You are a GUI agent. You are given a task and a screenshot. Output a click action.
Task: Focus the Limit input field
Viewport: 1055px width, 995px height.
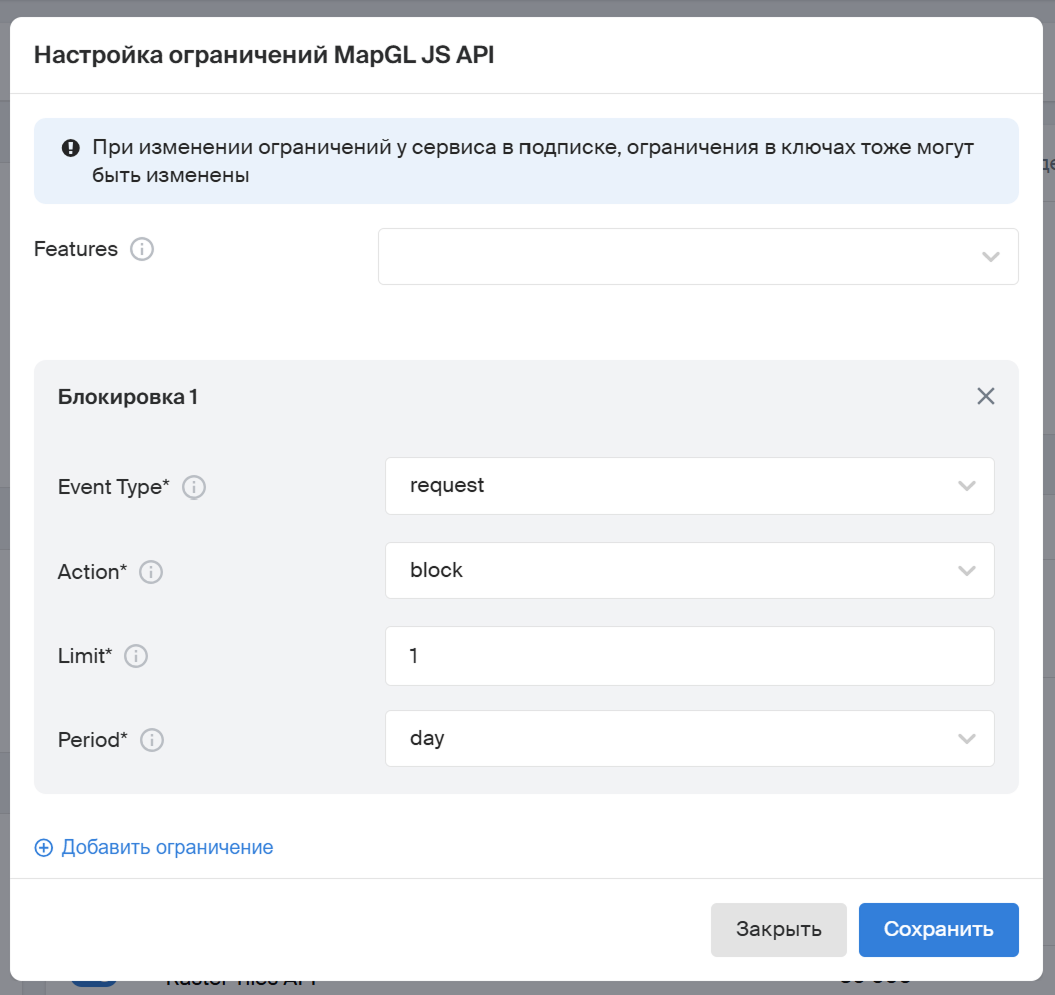(x=689, y=656)
